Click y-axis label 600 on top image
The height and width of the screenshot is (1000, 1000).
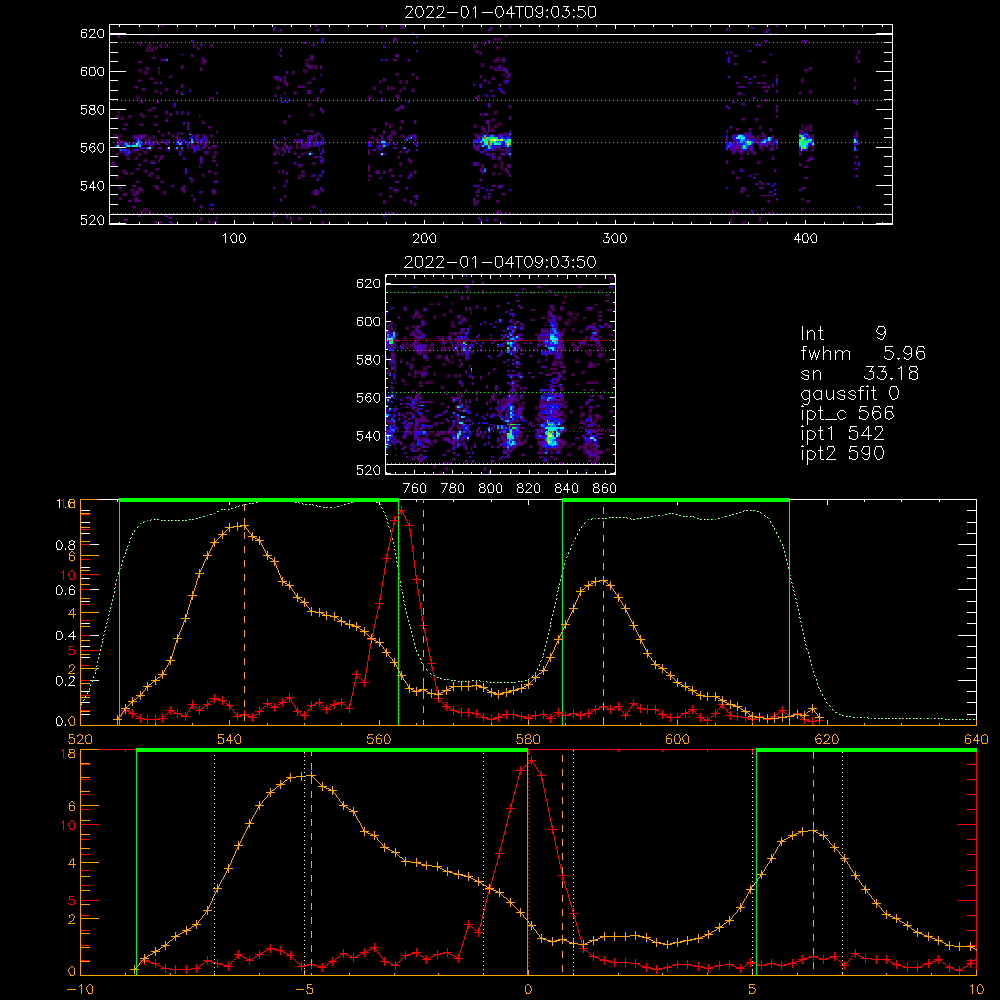coord(92,71)
